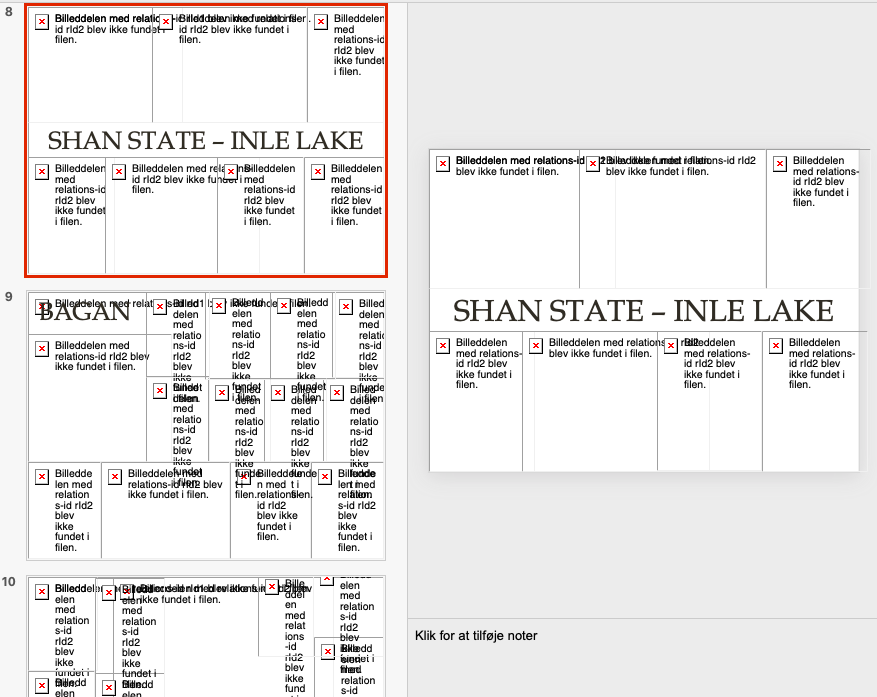Click the red X icon of top-left main slide image
This screenshot has width=877, height=697.
coord(443,163)
